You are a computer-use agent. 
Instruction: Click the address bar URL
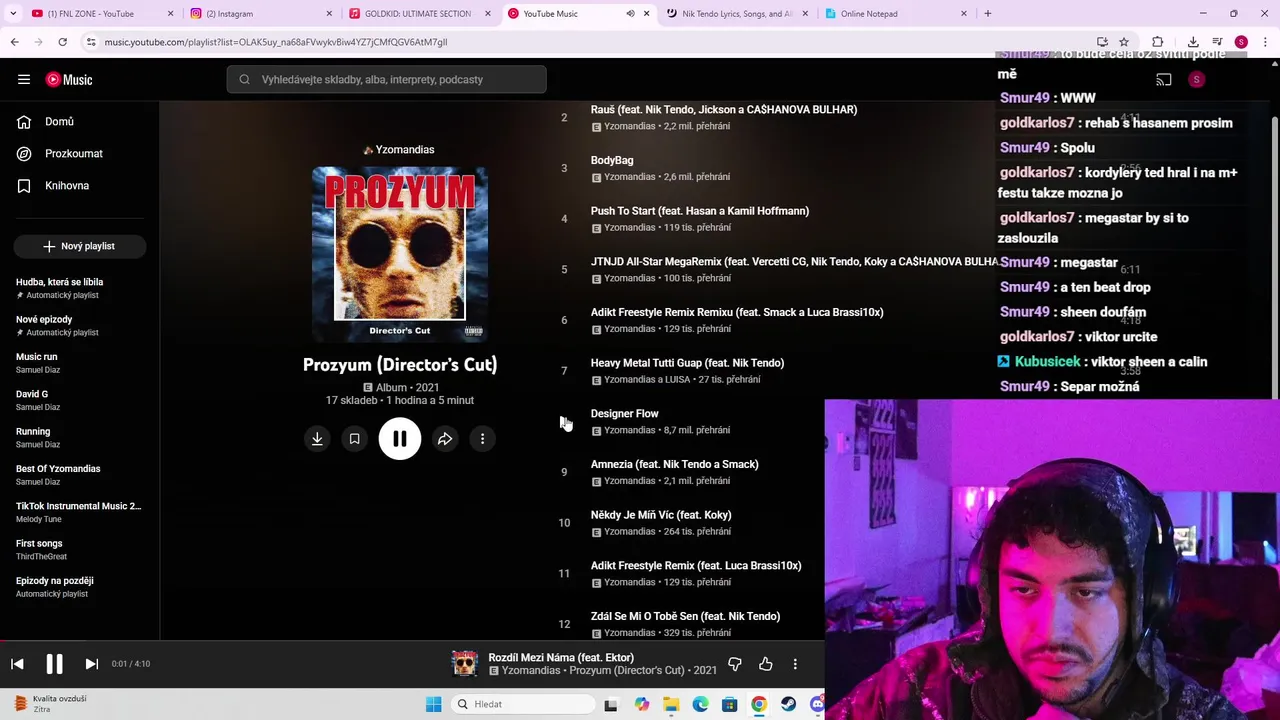click(276, 42)
